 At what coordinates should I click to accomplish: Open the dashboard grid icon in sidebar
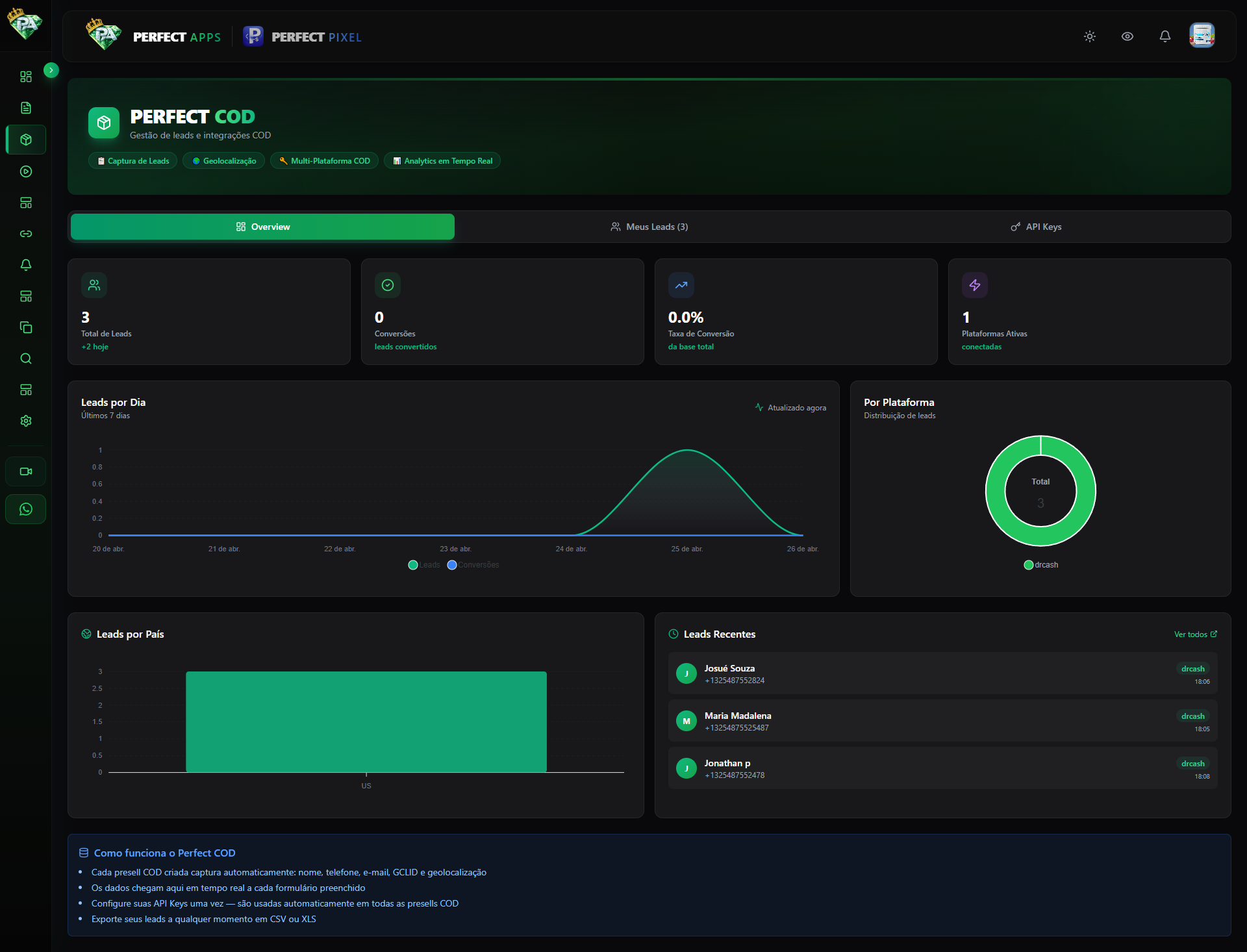[x=26, y=77]
